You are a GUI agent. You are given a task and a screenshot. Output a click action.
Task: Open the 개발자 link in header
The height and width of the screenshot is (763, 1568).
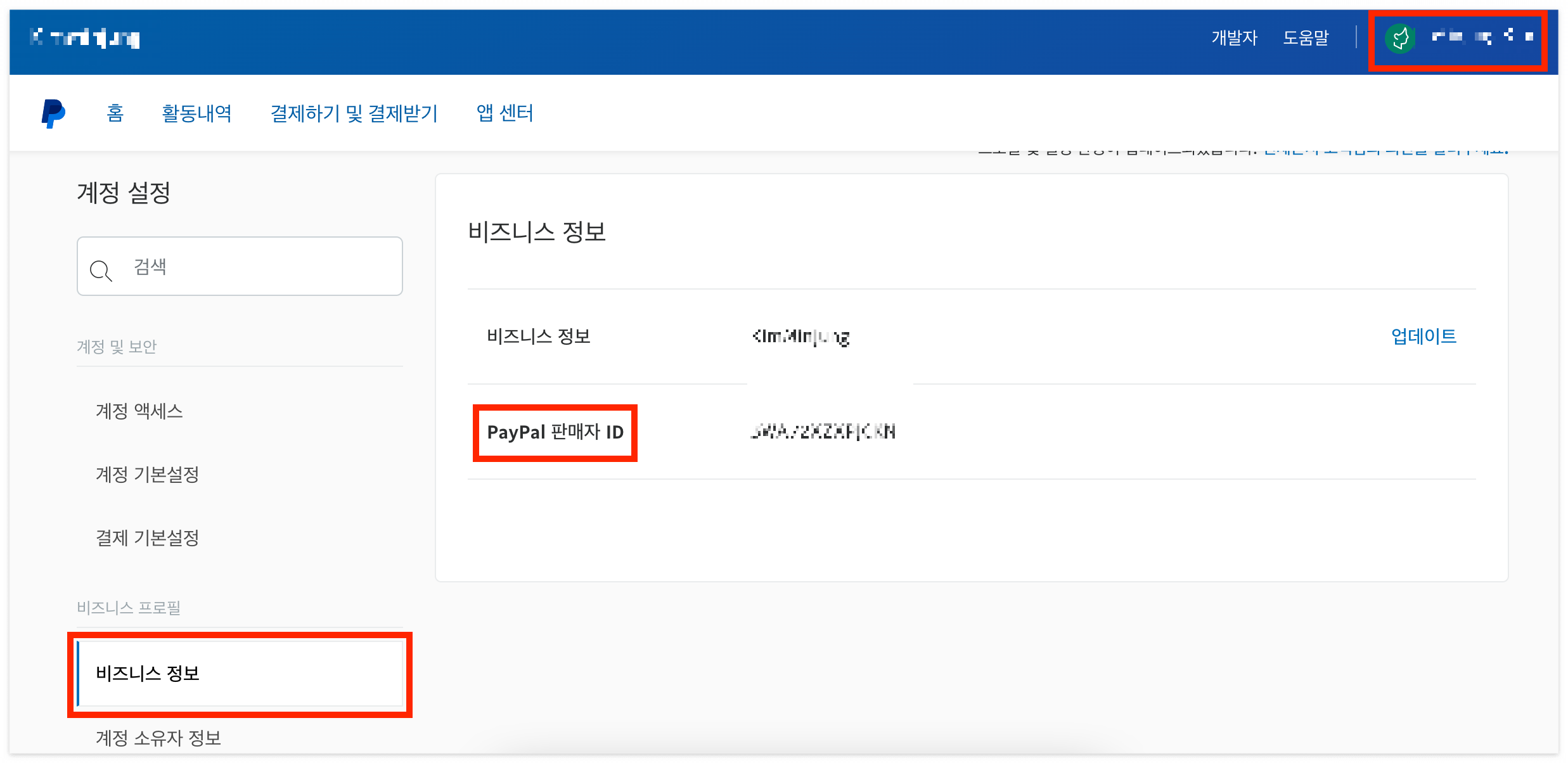(x=1233, y=38)
